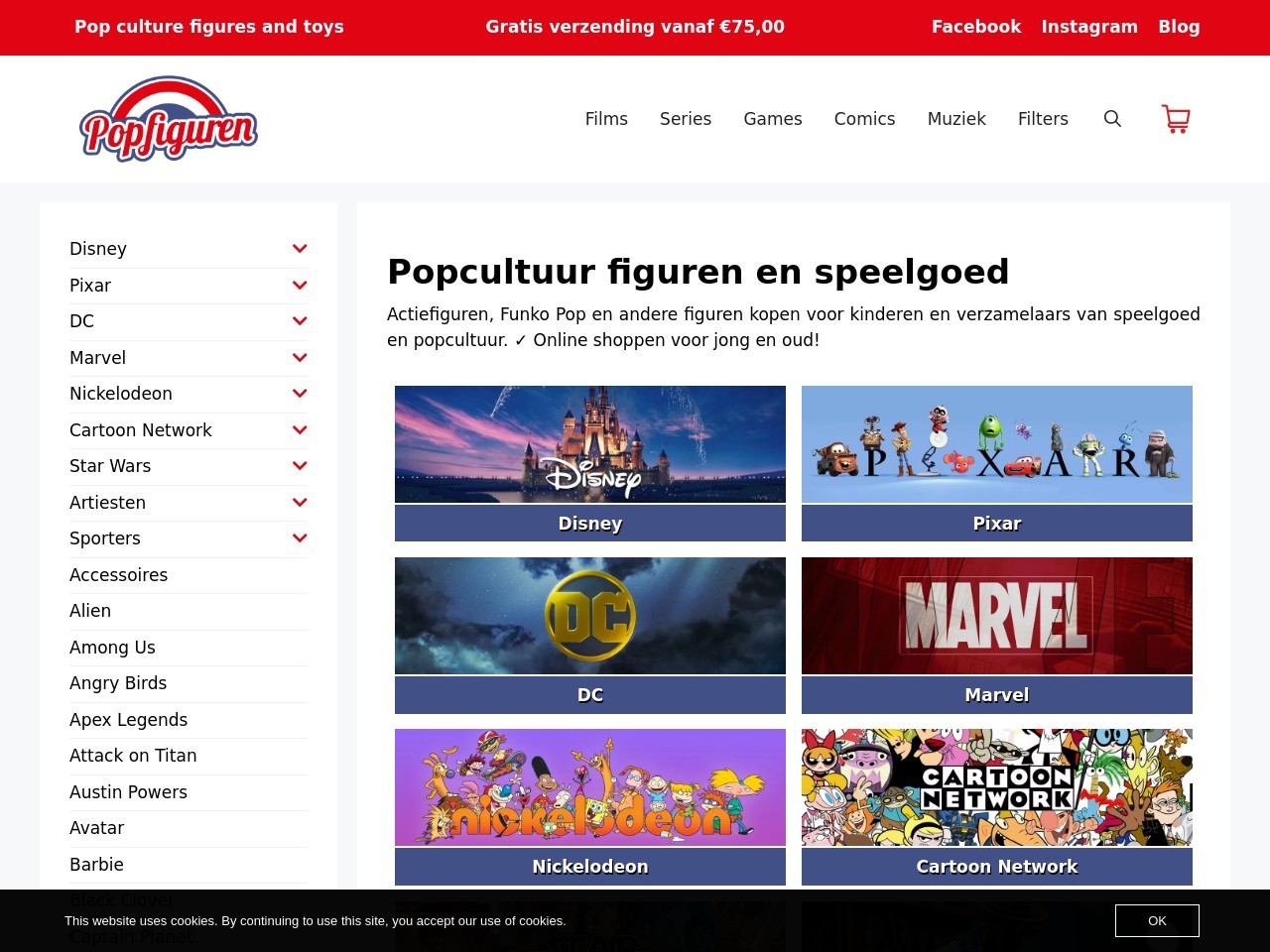Select Disney in the sidebar list
This screenshot has height=952, width=1270.
tap(98, 249)
